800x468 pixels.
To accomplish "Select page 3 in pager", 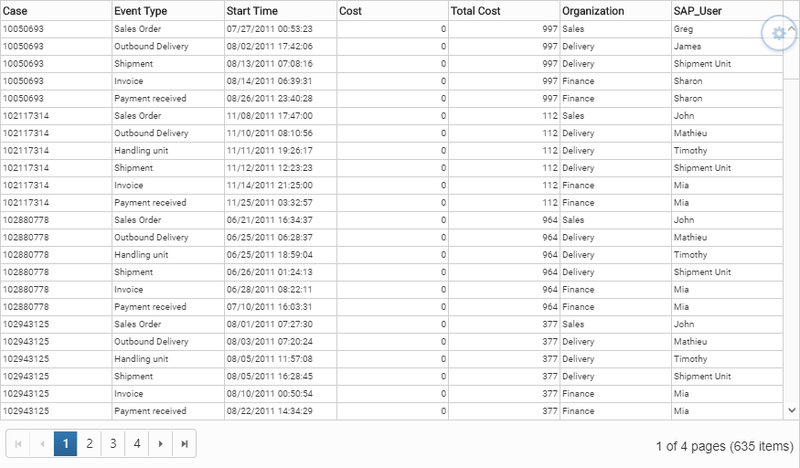I will [113, 444].
